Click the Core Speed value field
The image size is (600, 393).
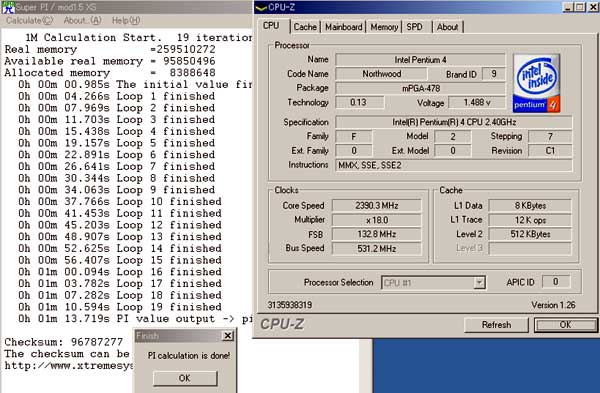point(377,205)
